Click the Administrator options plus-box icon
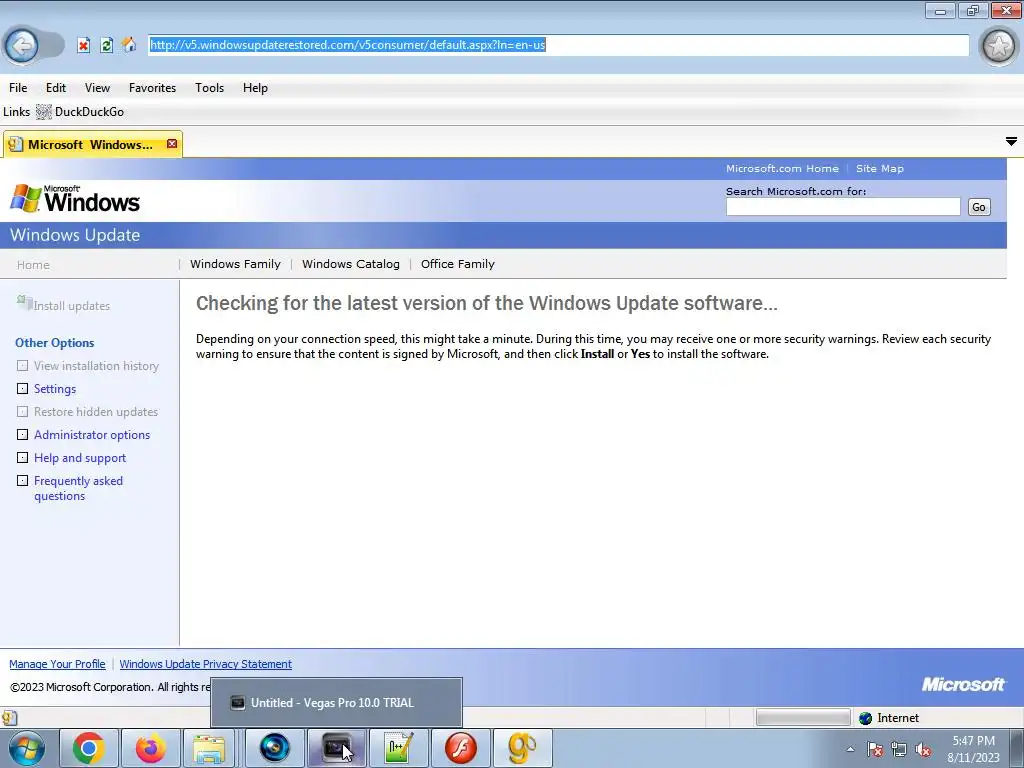1024x768 pixels. pyautogui.click(x=22, y=434)
